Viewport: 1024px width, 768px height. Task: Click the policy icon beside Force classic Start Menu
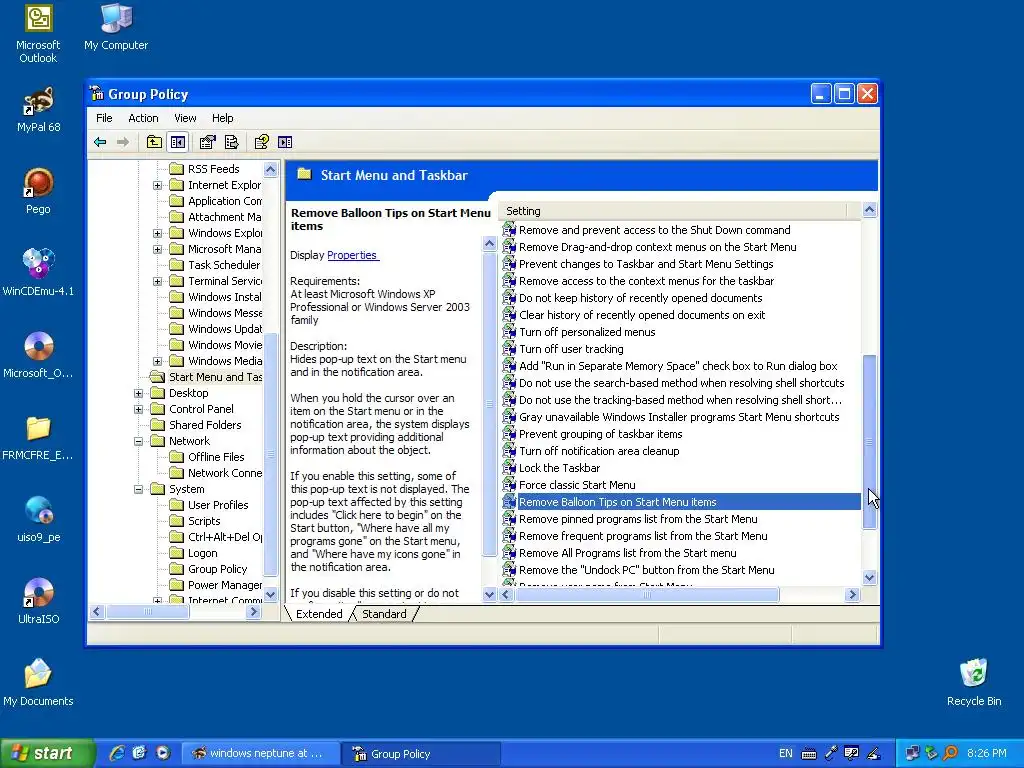[509, 485]
